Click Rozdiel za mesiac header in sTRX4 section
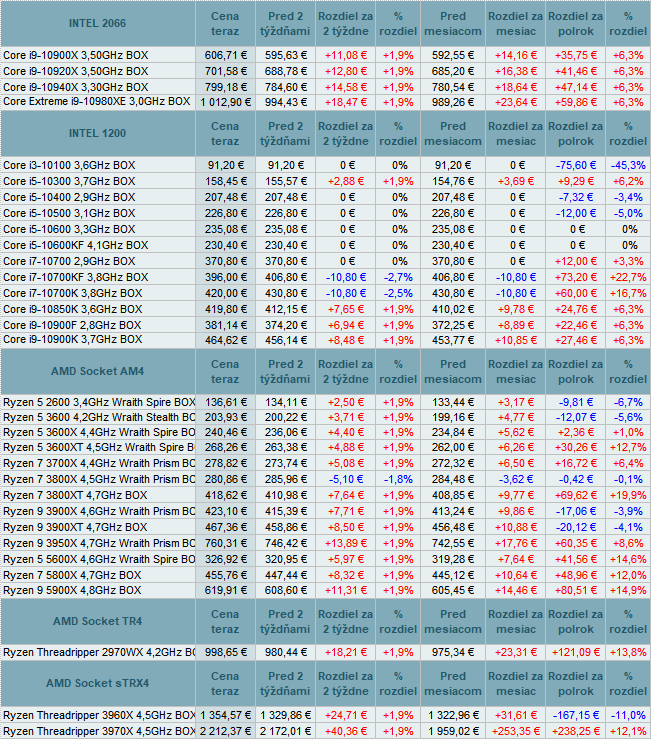This screenshot has width=651, height=739. pos(516,683)
